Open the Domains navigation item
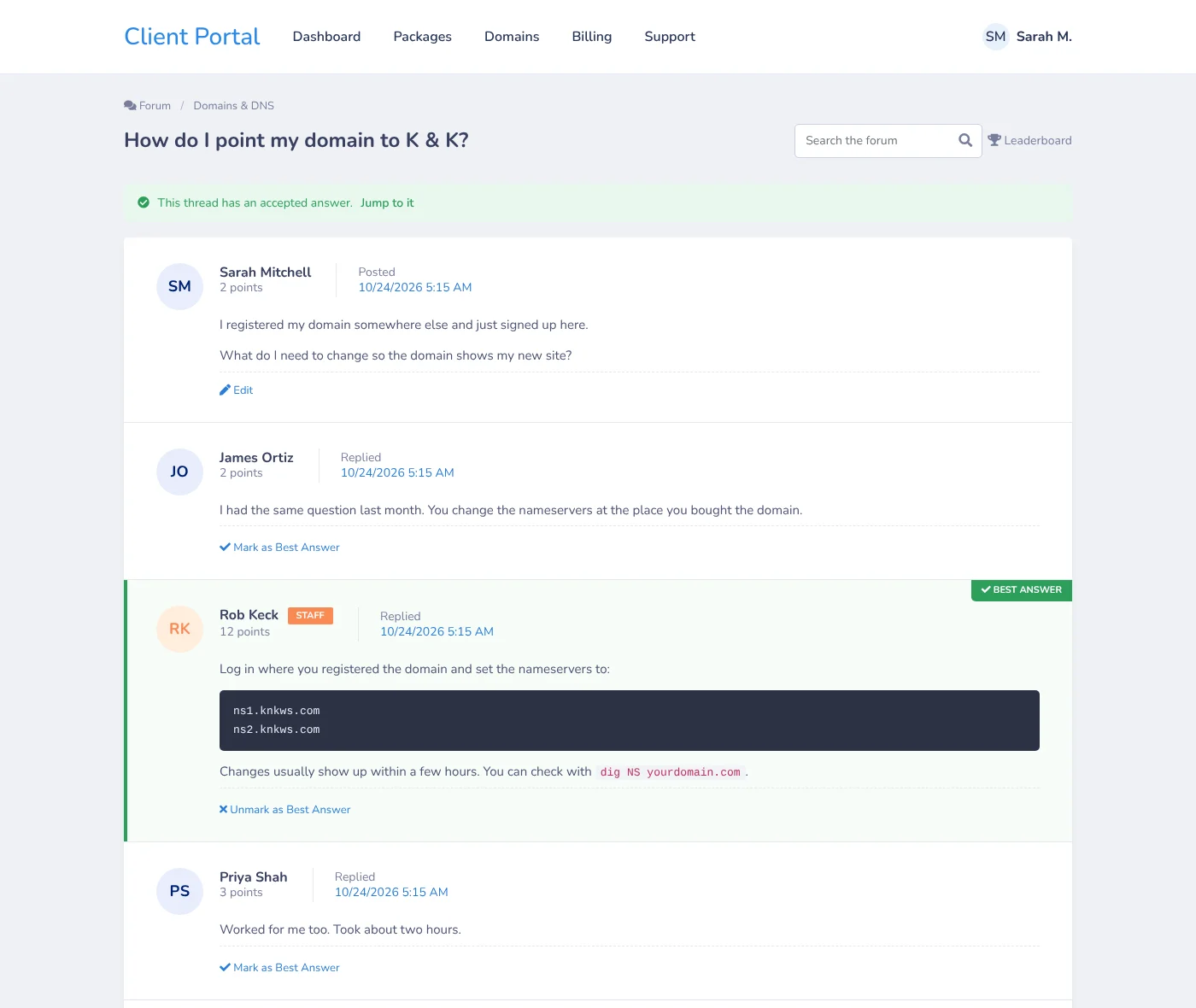Screen dimensions: 1196x1008 pos(512,37)
